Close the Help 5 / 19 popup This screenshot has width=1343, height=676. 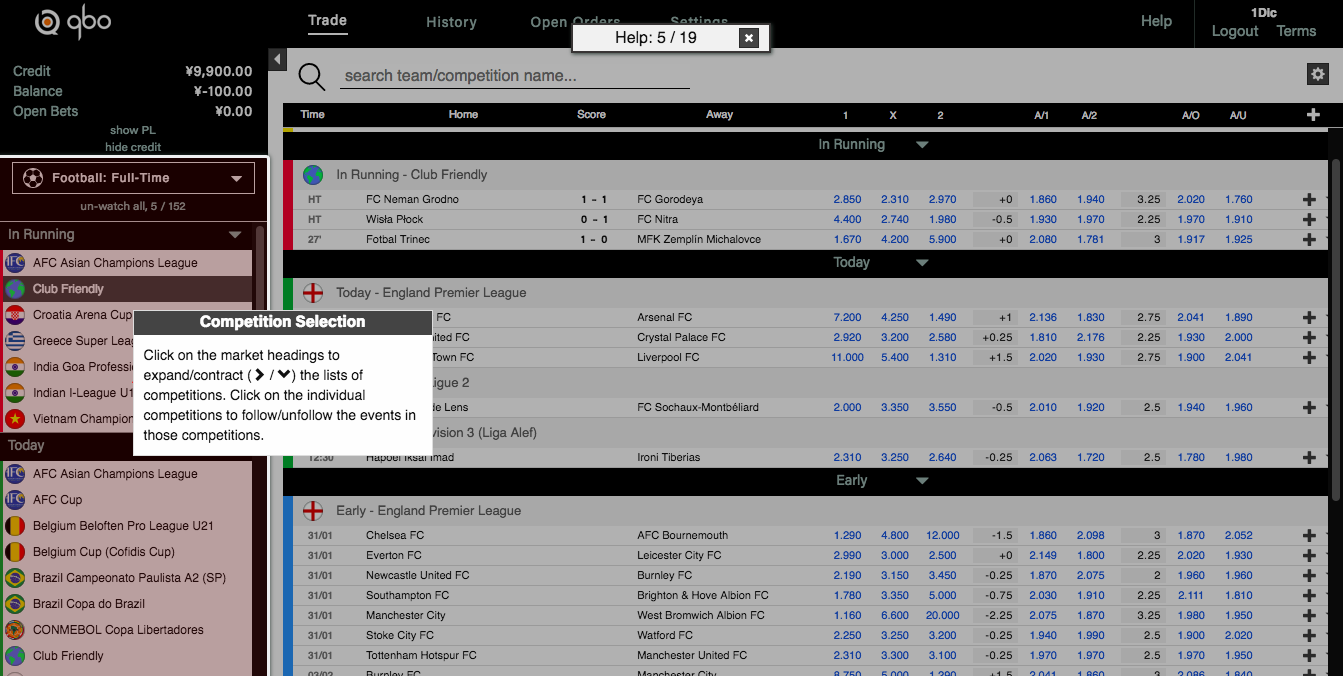749,38
